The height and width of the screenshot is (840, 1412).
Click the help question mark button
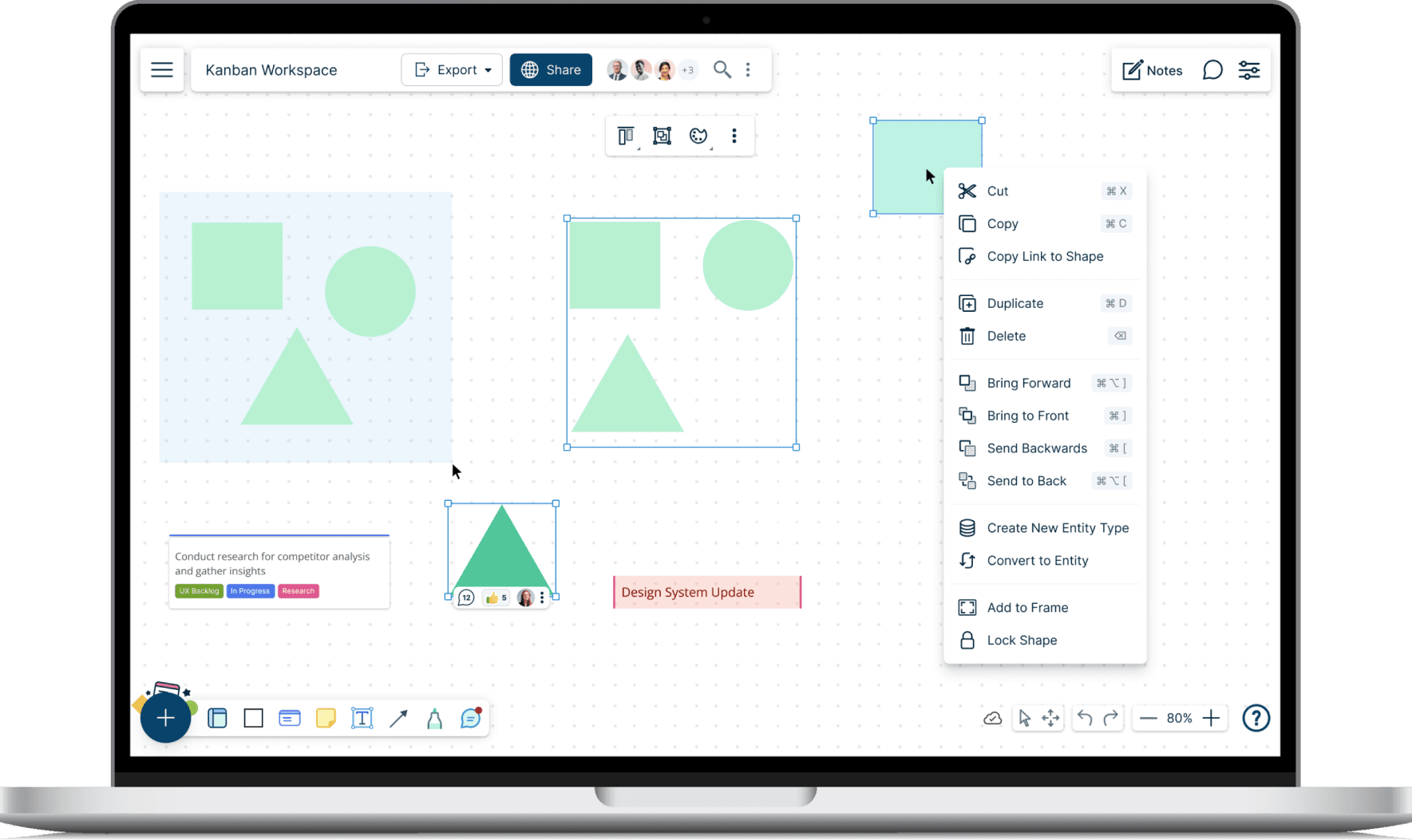click(1256, 718)
